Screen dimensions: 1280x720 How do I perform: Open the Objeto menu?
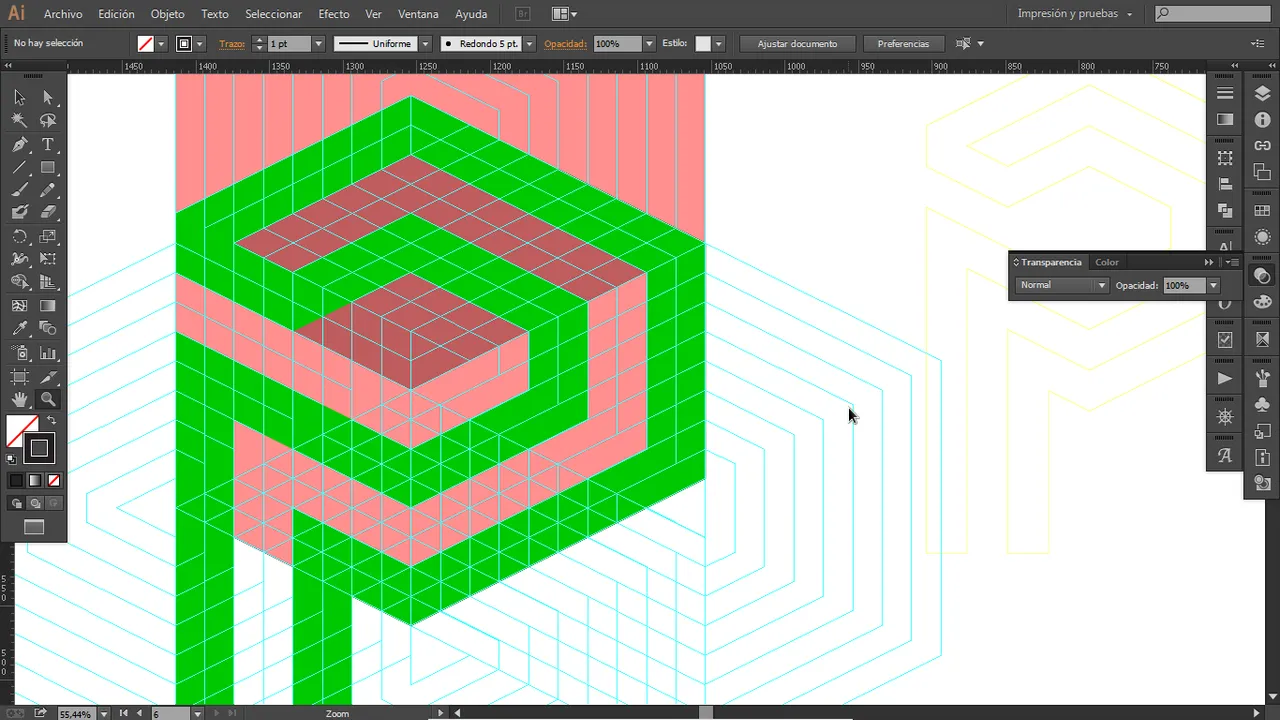pos(168,14)
